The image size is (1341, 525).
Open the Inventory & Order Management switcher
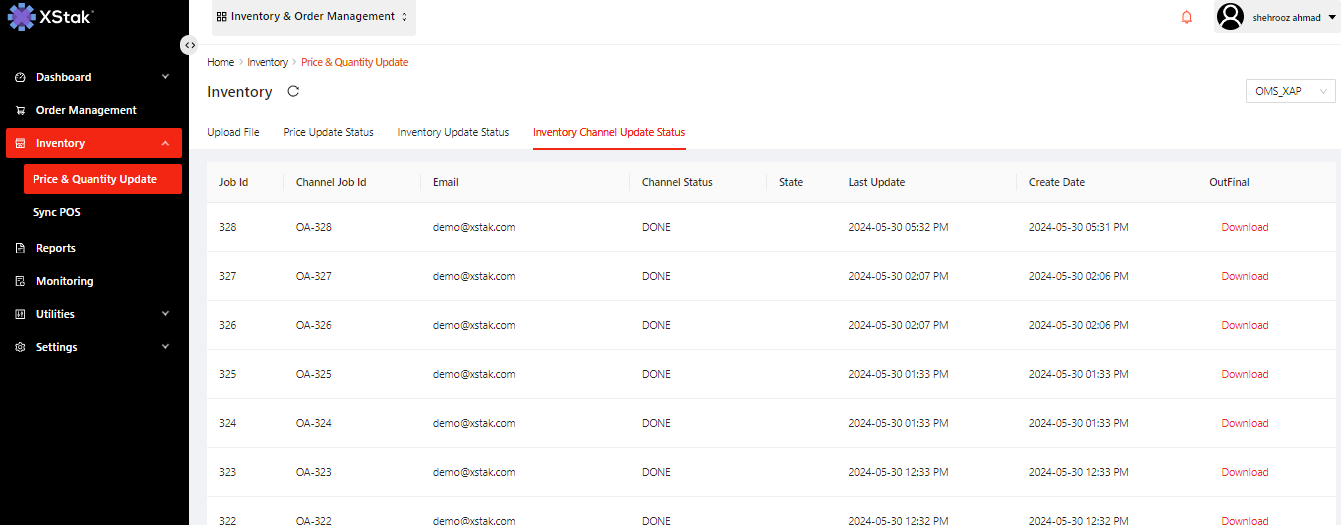click(x=313, y=17)
